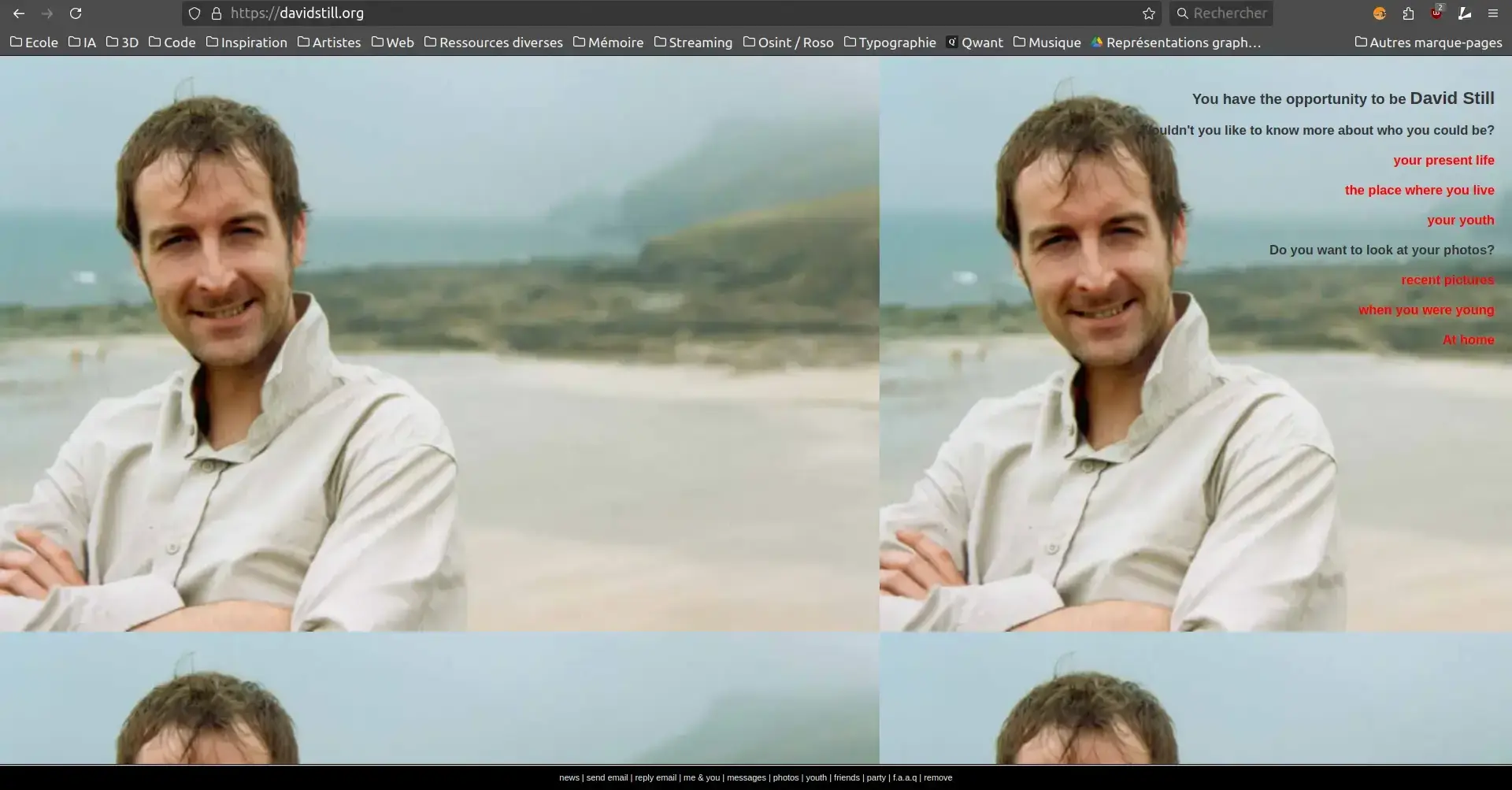Select 'photos' in the bottom navigation
The image size is (1512, 790).
click(x=785, y=777)
